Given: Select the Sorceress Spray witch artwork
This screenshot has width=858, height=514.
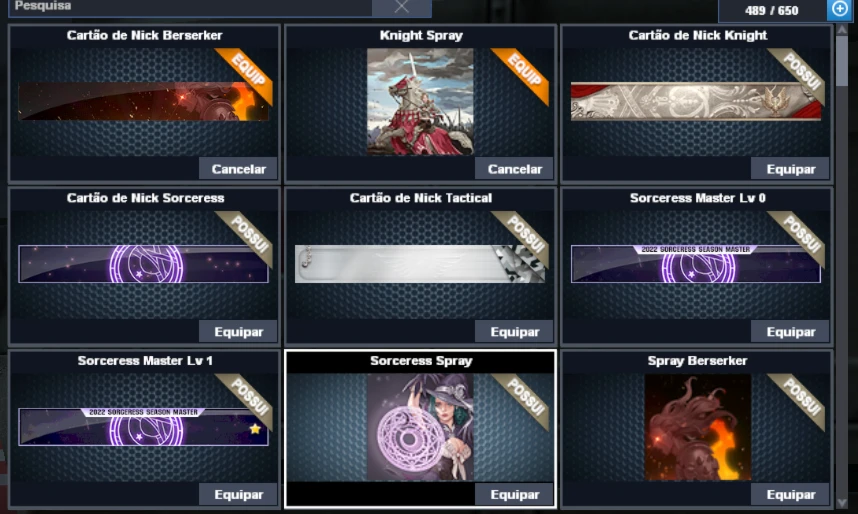Looking at the screenshot, I should click(x=420, y=427).
